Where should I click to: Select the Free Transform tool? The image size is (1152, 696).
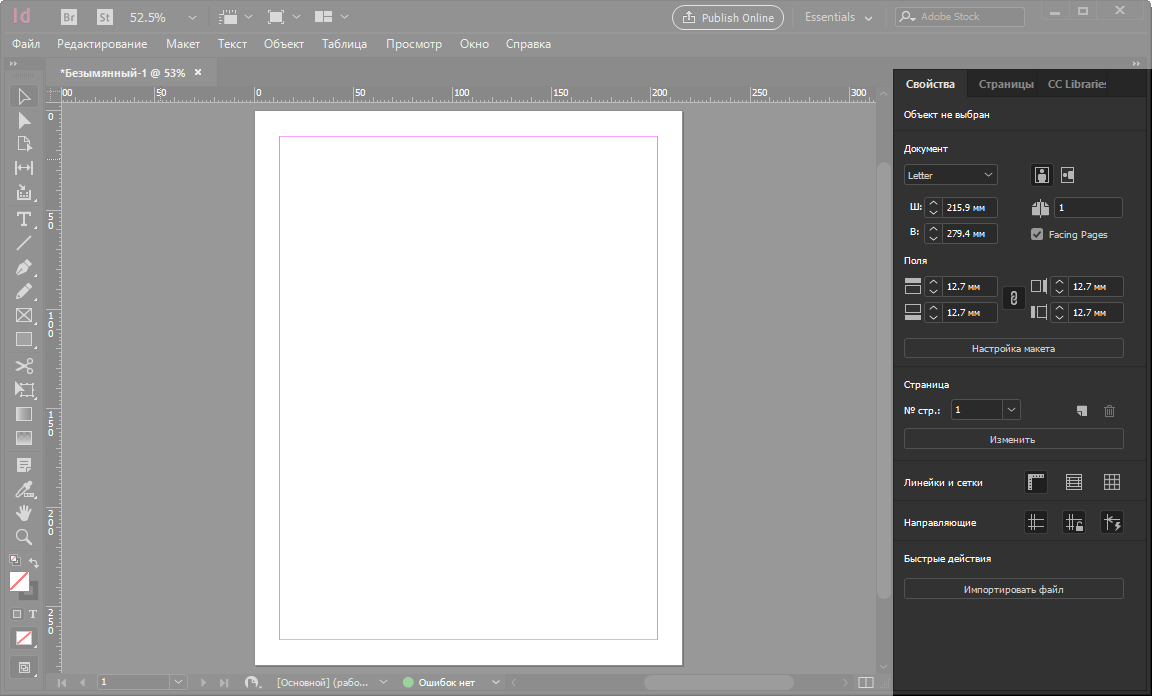point(24,390)
